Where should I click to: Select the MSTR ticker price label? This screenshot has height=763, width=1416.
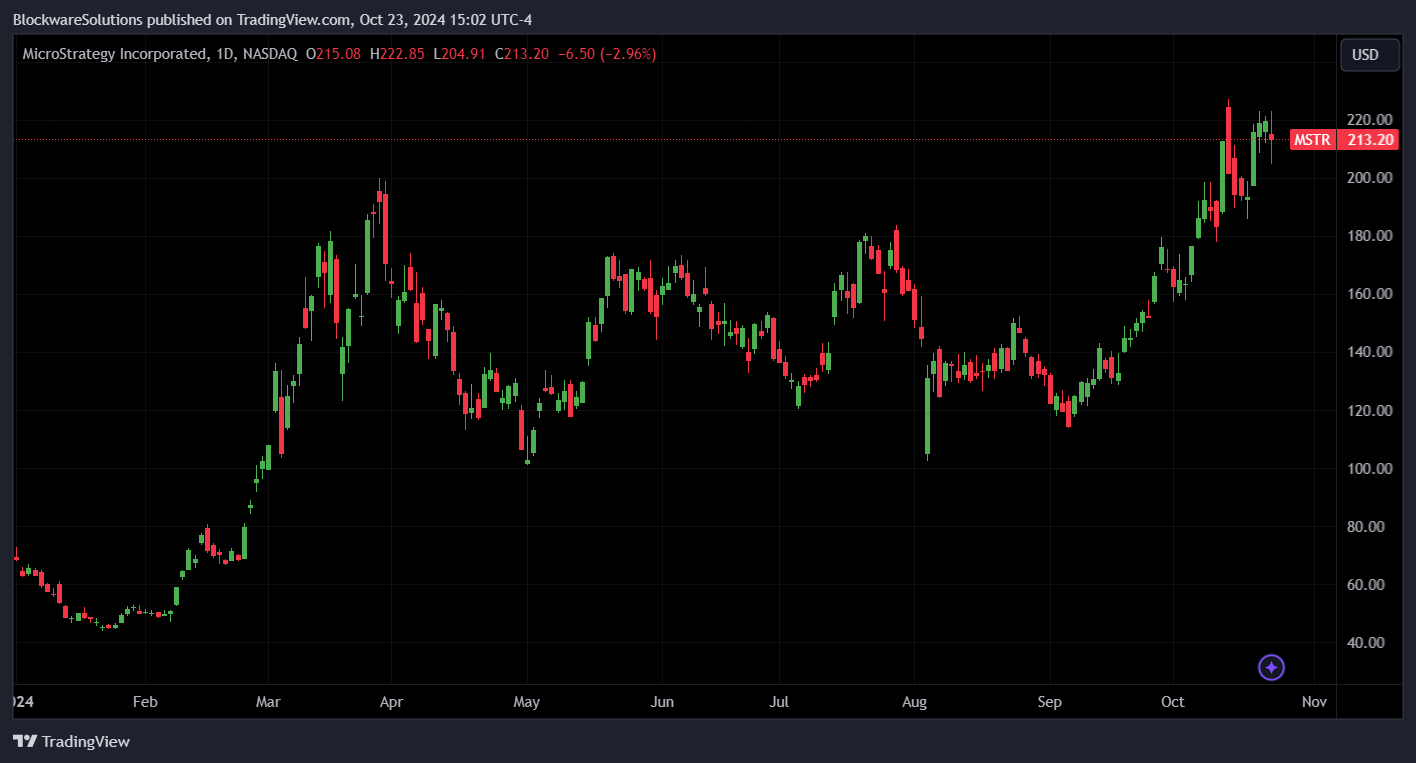point(1311,140)
